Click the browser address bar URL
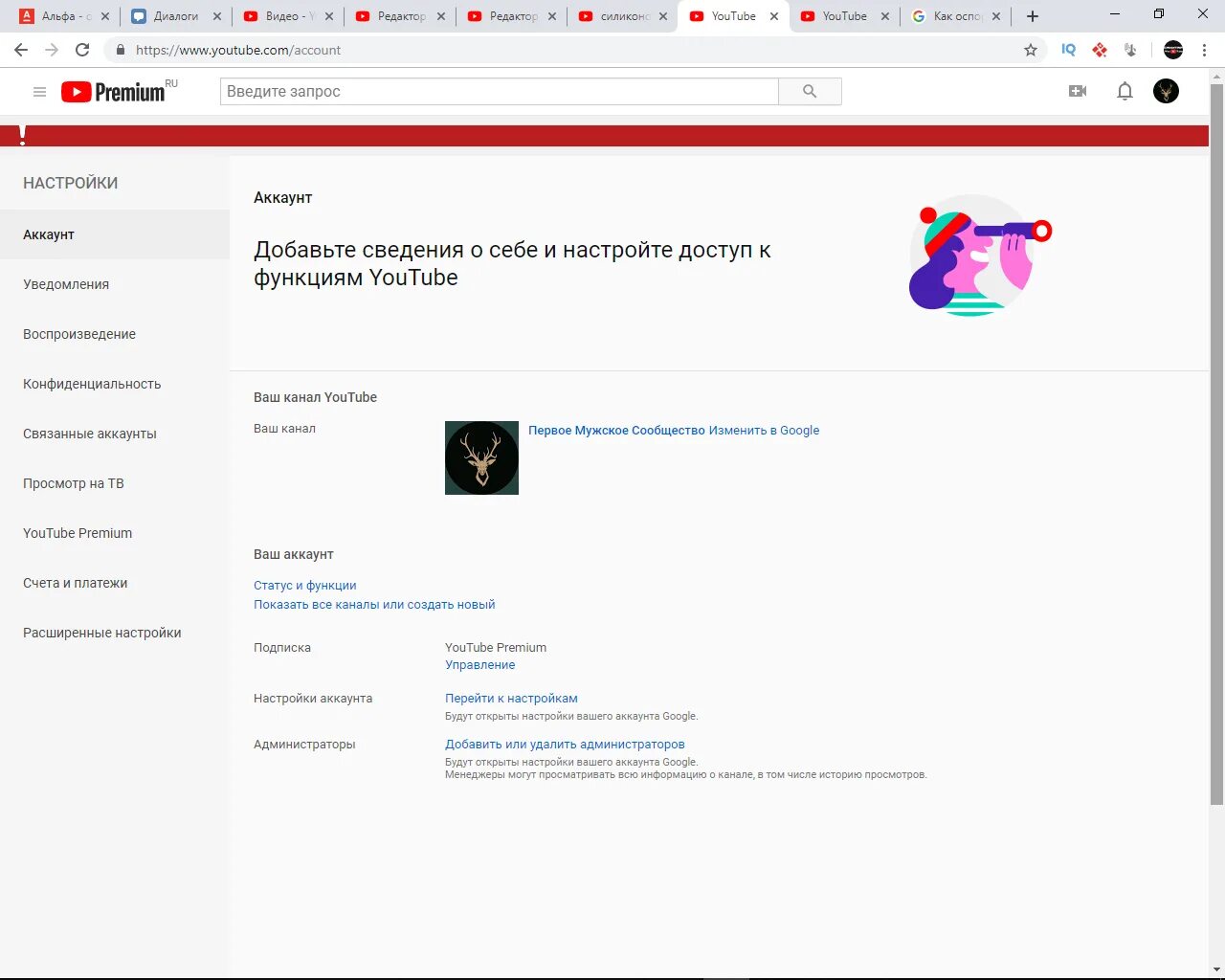Image resolution: width=1225 pixels, height=980 pixels. click(x=238, y=50)
